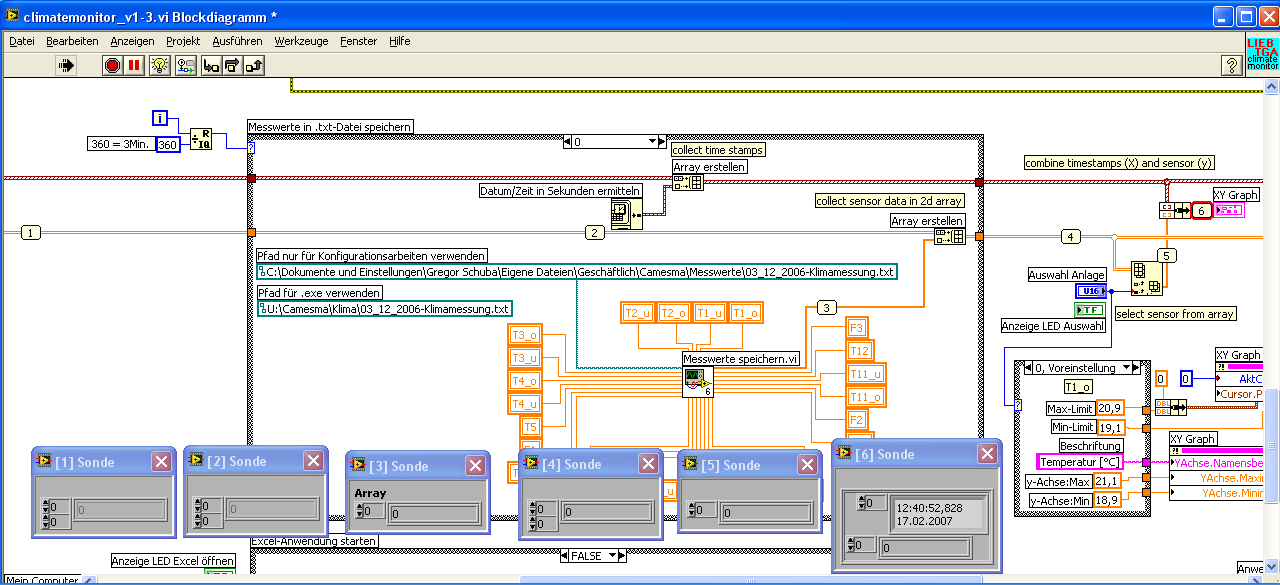The width and height of the screenshot is (1280, 585).
Task: Click the Max-Limit 20,9 numeric constant
Action: pyautogui.click(x=1108, y=408)
